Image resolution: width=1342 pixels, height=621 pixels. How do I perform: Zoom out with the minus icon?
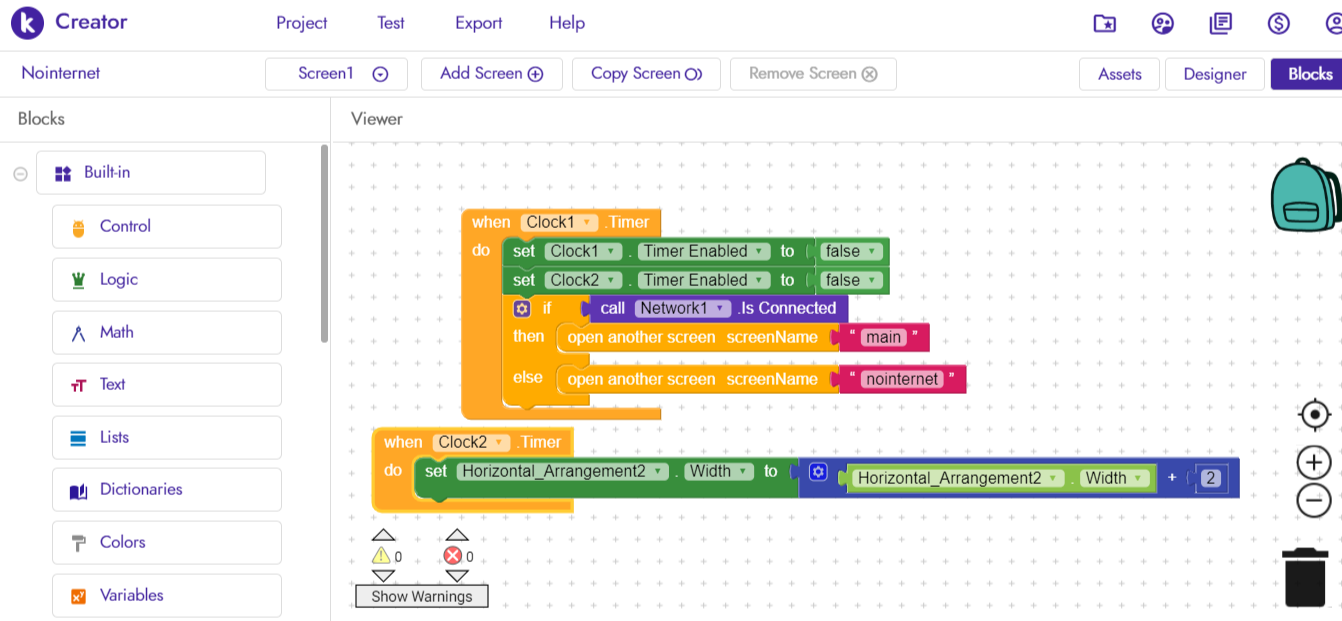1314,500
